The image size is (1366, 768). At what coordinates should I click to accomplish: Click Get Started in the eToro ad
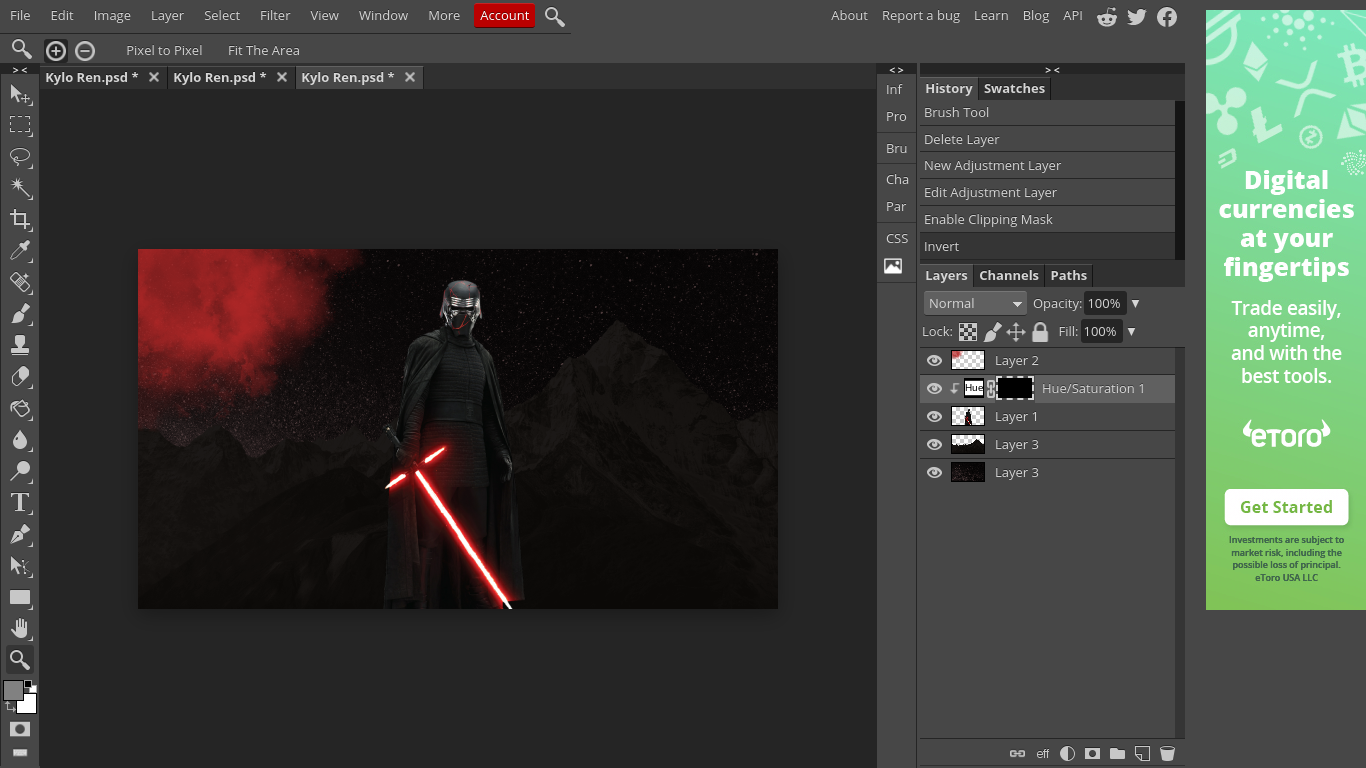pos(1286,507)
